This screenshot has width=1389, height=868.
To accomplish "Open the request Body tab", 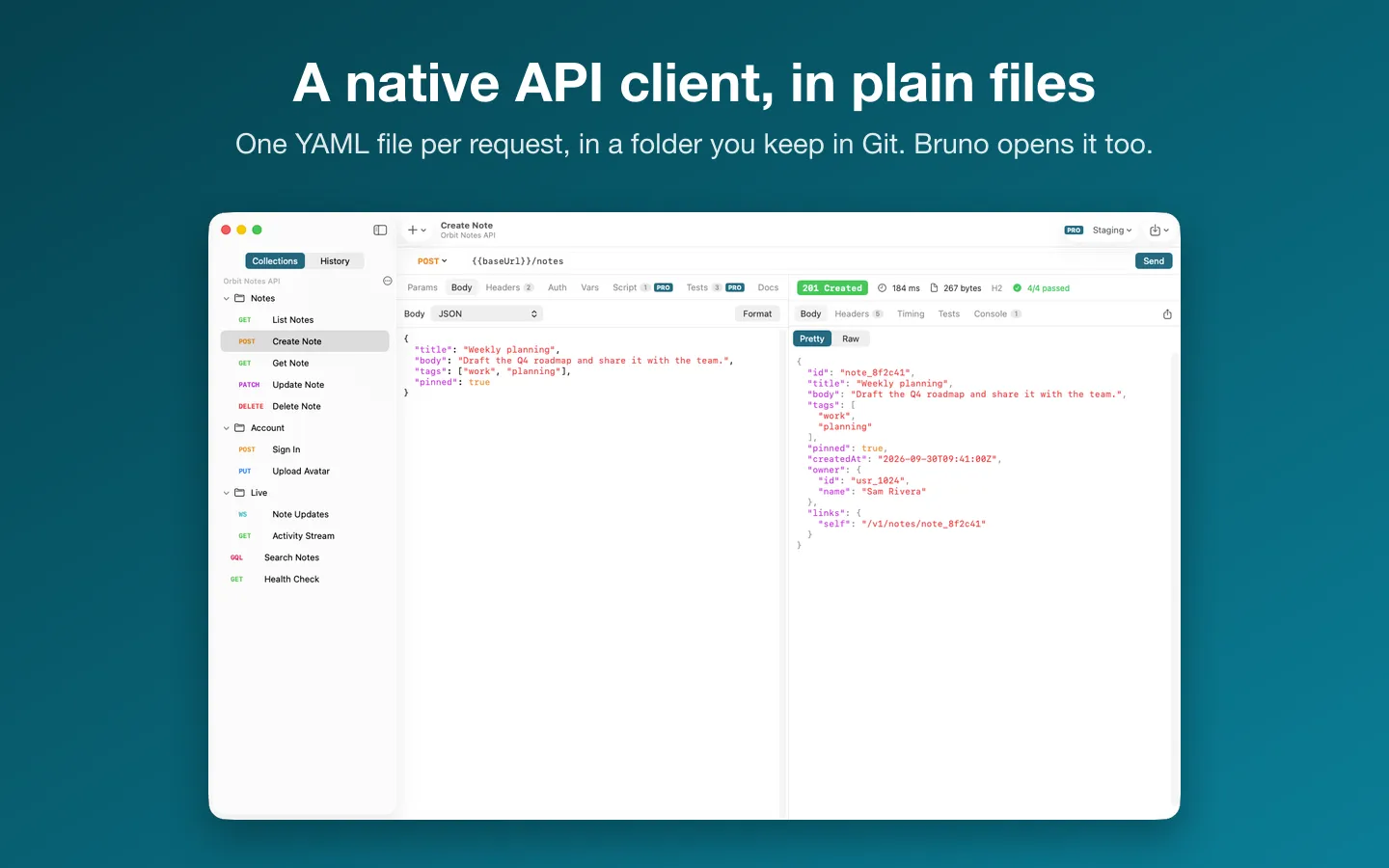I will click(x=462, y=287).
